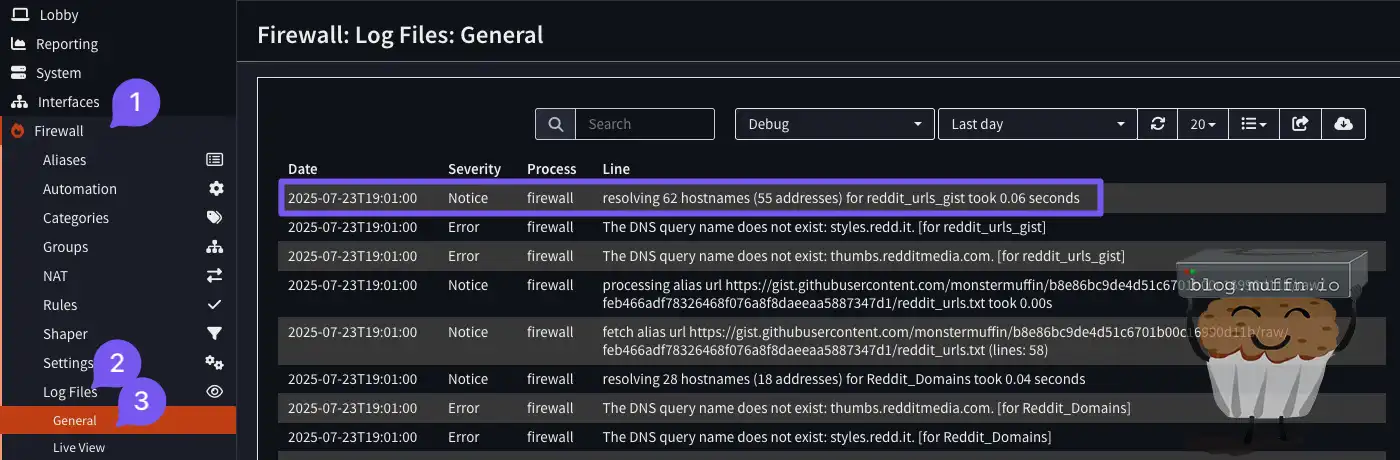
Task: Open Rules in the Firewall menu
Action: click(60, 305)
